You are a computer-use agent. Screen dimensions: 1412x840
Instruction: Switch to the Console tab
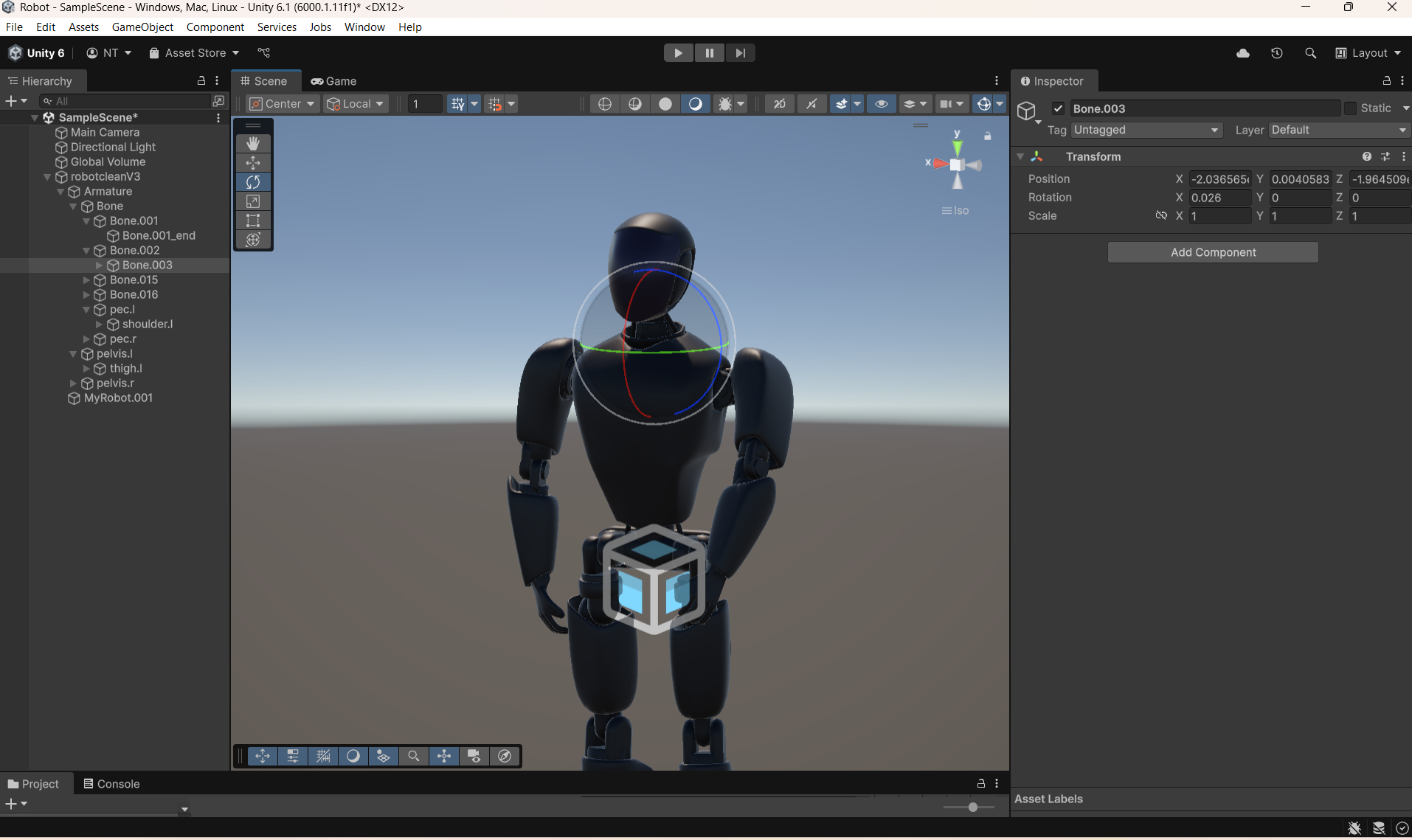[x=111, y=784]
